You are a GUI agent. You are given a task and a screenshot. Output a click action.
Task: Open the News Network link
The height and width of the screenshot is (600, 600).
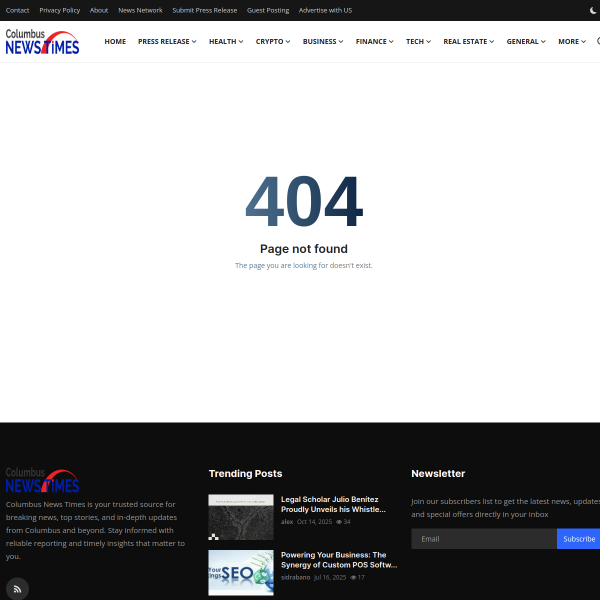pos(140,10)
